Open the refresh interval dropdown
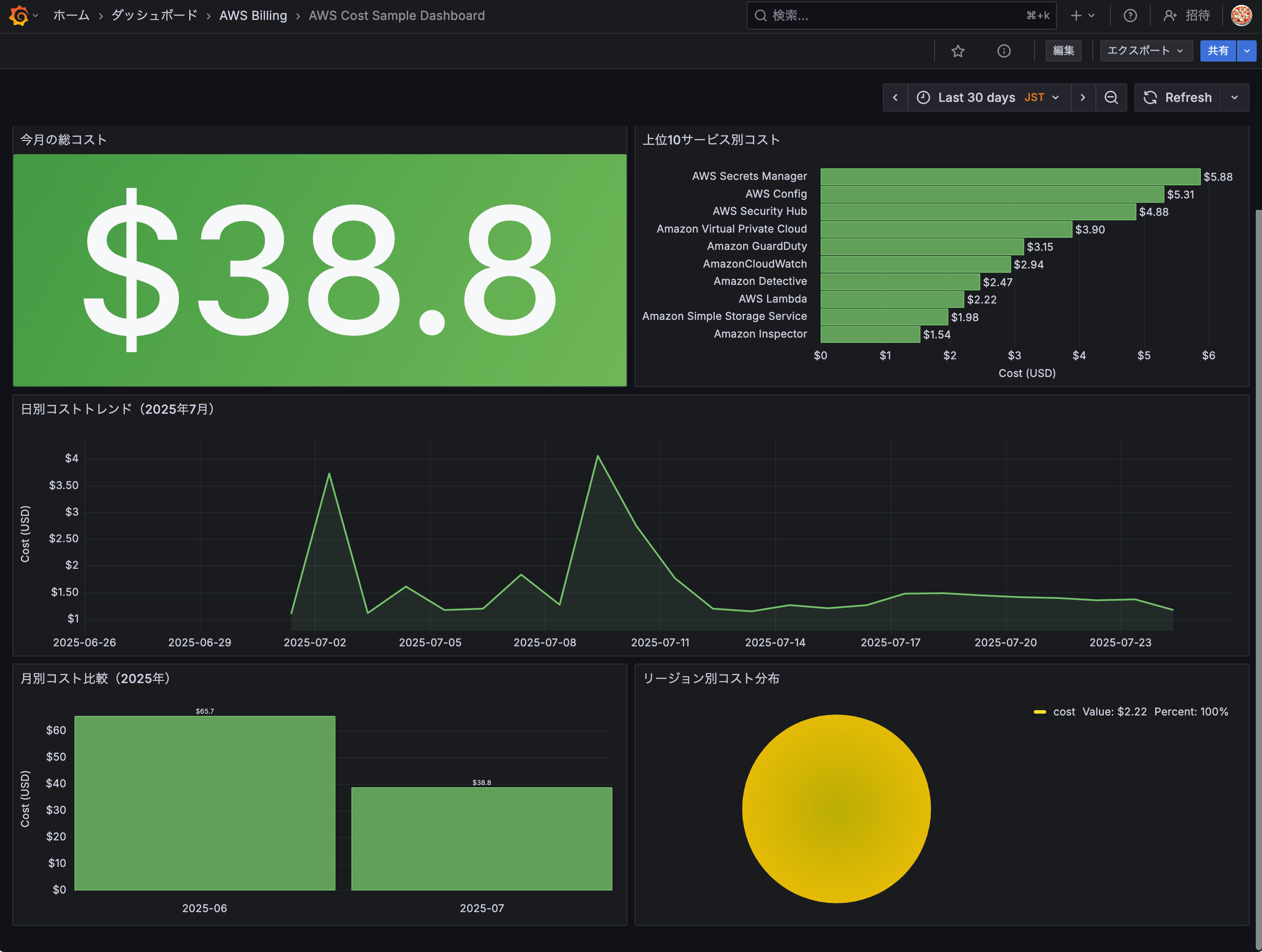 pos(1235,97)
